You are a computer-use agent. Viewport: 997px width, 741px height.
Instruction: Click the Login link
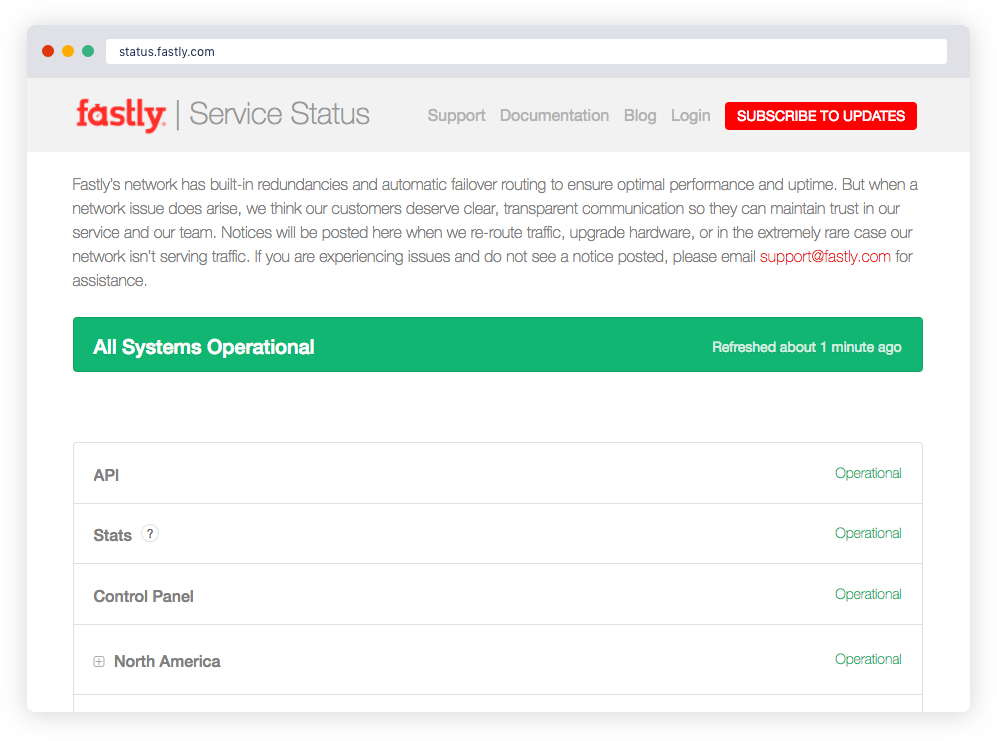(690, 115)
